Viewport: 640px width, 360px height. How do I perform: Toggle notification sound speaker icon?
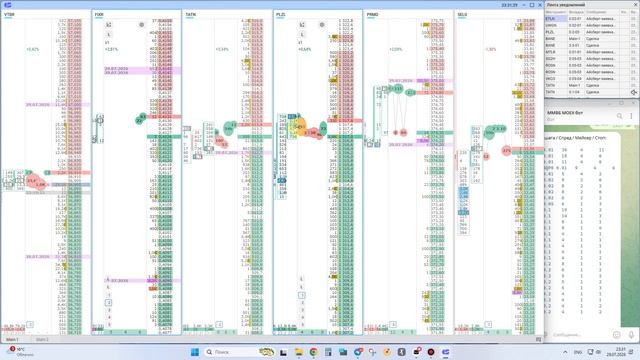(633, 92)
